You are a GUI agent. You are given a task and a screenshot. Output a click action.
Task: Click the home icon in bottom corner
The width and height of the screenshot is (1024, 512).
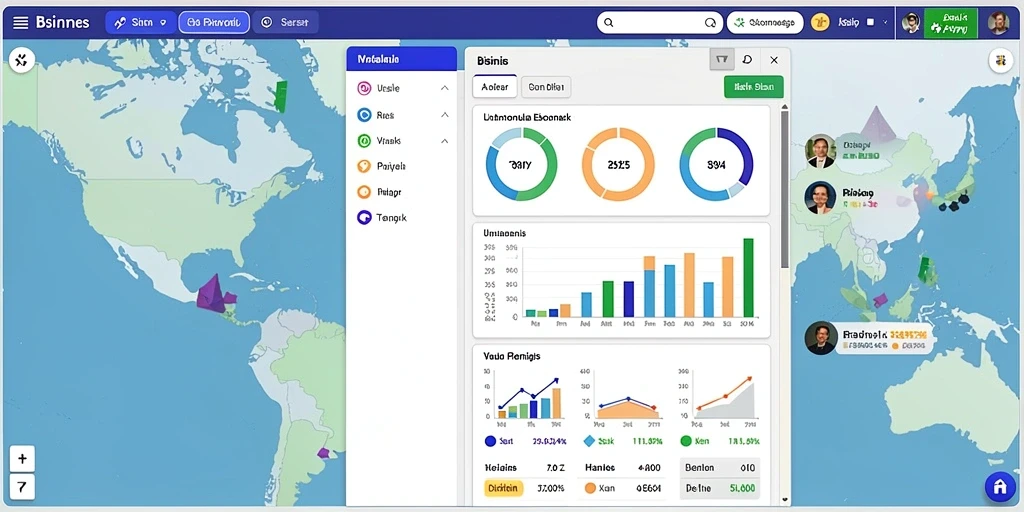[x=1000, y=487]
